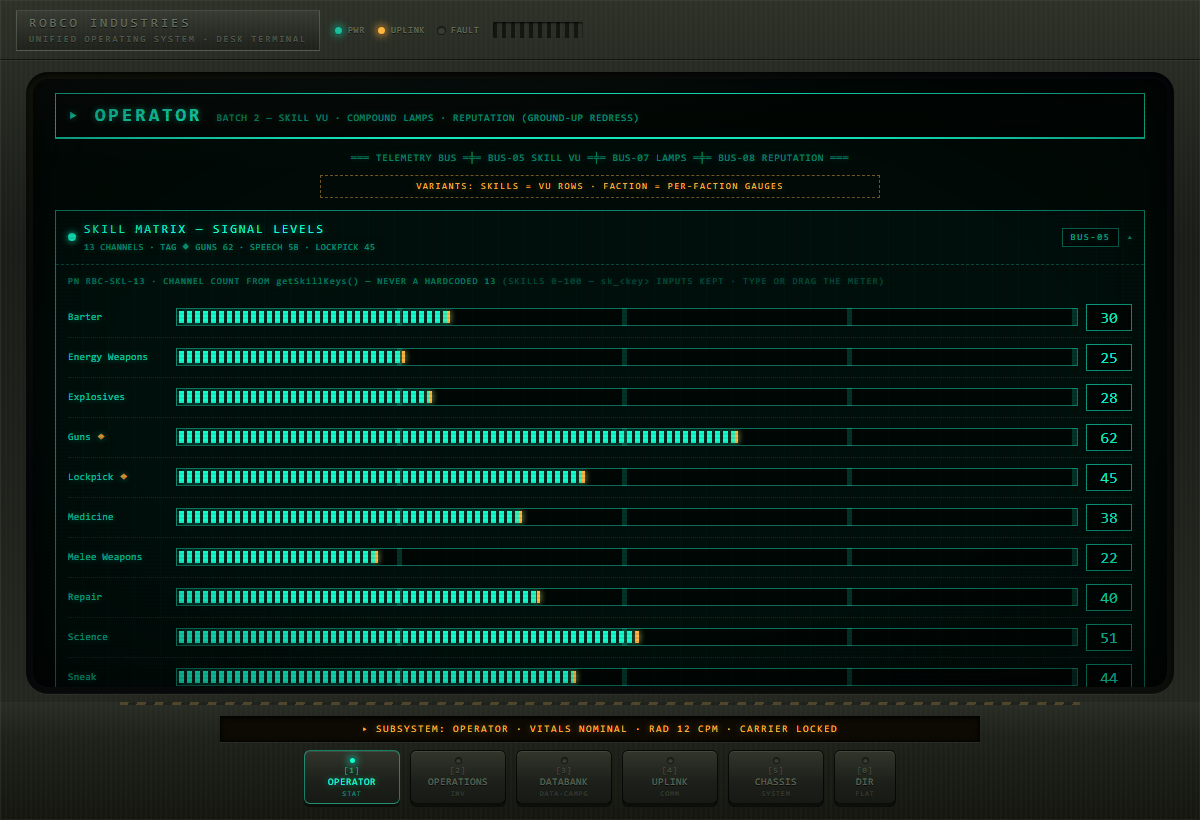This screenshot has height=820, width=1200.
Task: Click the Barter skill label
Action: [x=85, y=317]
